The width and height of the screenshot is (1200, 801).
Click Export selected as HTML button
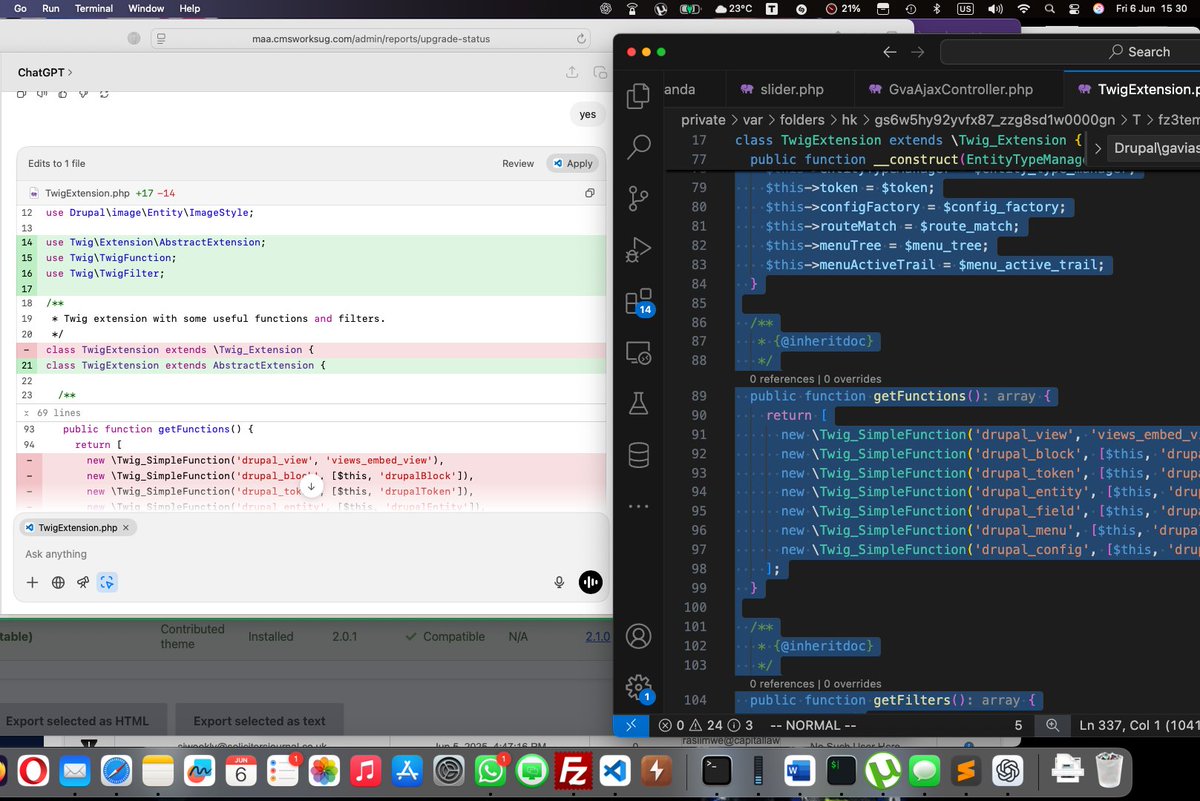point(77,721)
